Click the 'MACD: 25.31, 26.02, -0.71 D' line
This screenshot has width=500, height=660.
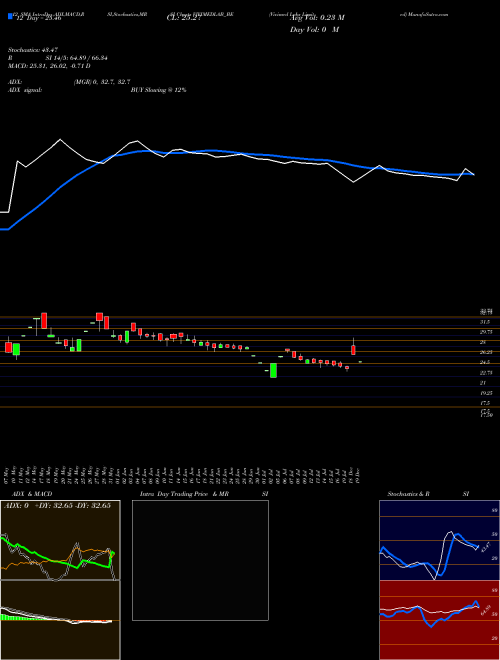click(x=49, y=66)
